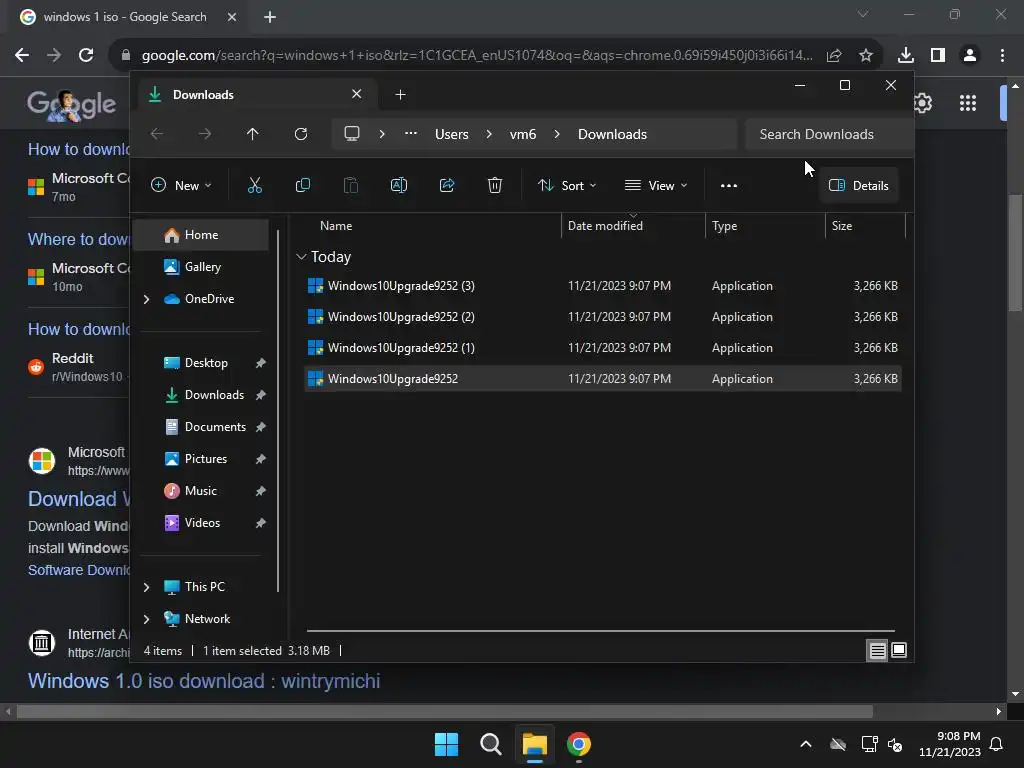This screenshot has height=768, width=1024.
Task: Open the Windows Start menu
Action: click(447, 744)
